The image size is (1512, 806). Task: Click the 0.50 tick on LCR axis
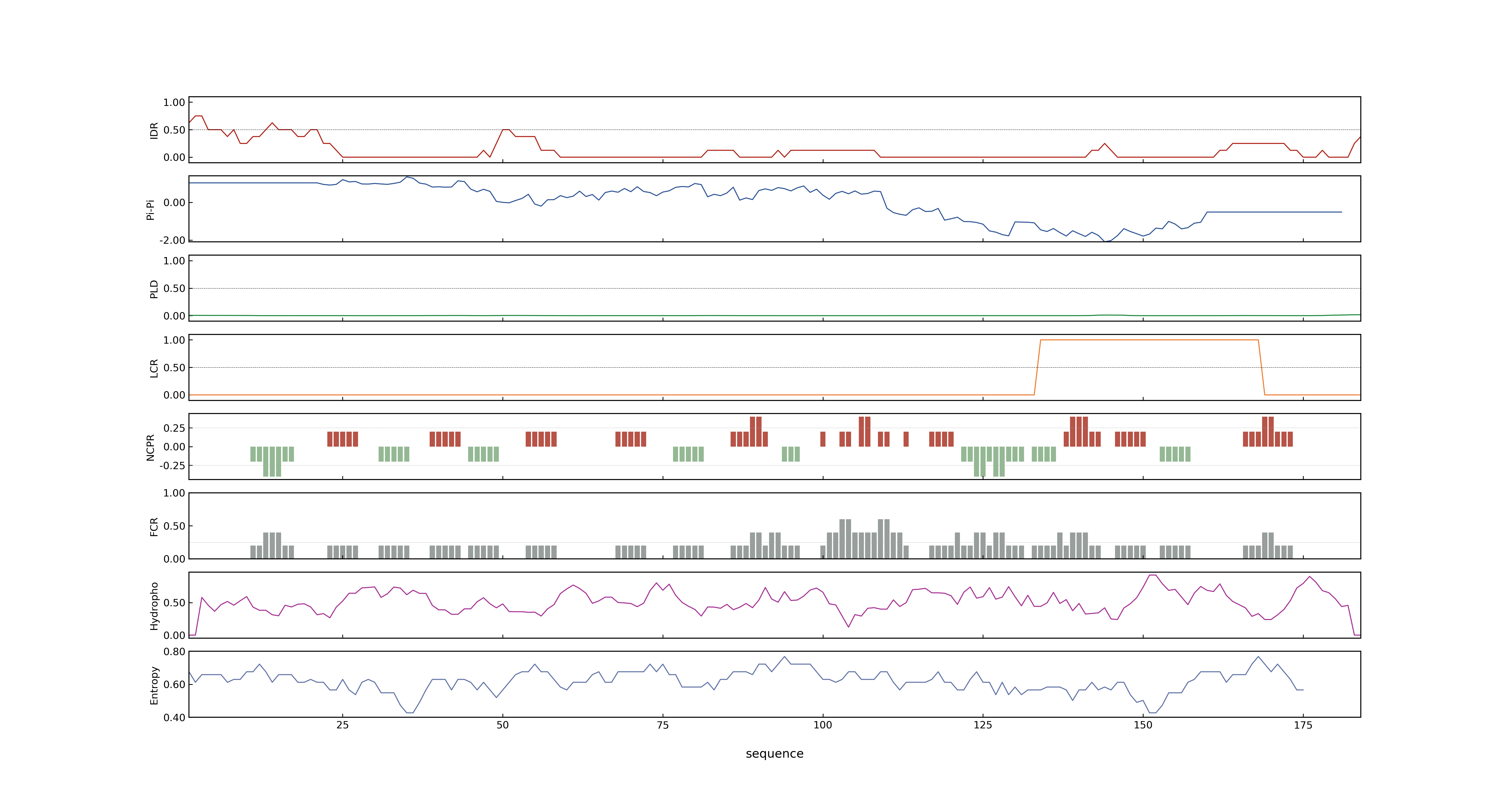tap(174, 367)
